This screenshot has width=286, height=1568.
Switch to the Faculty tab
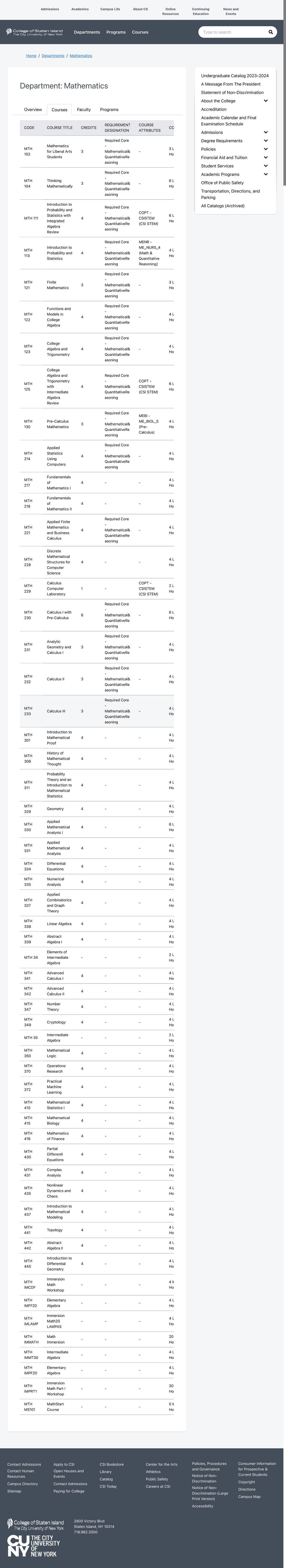pos(84,110)
